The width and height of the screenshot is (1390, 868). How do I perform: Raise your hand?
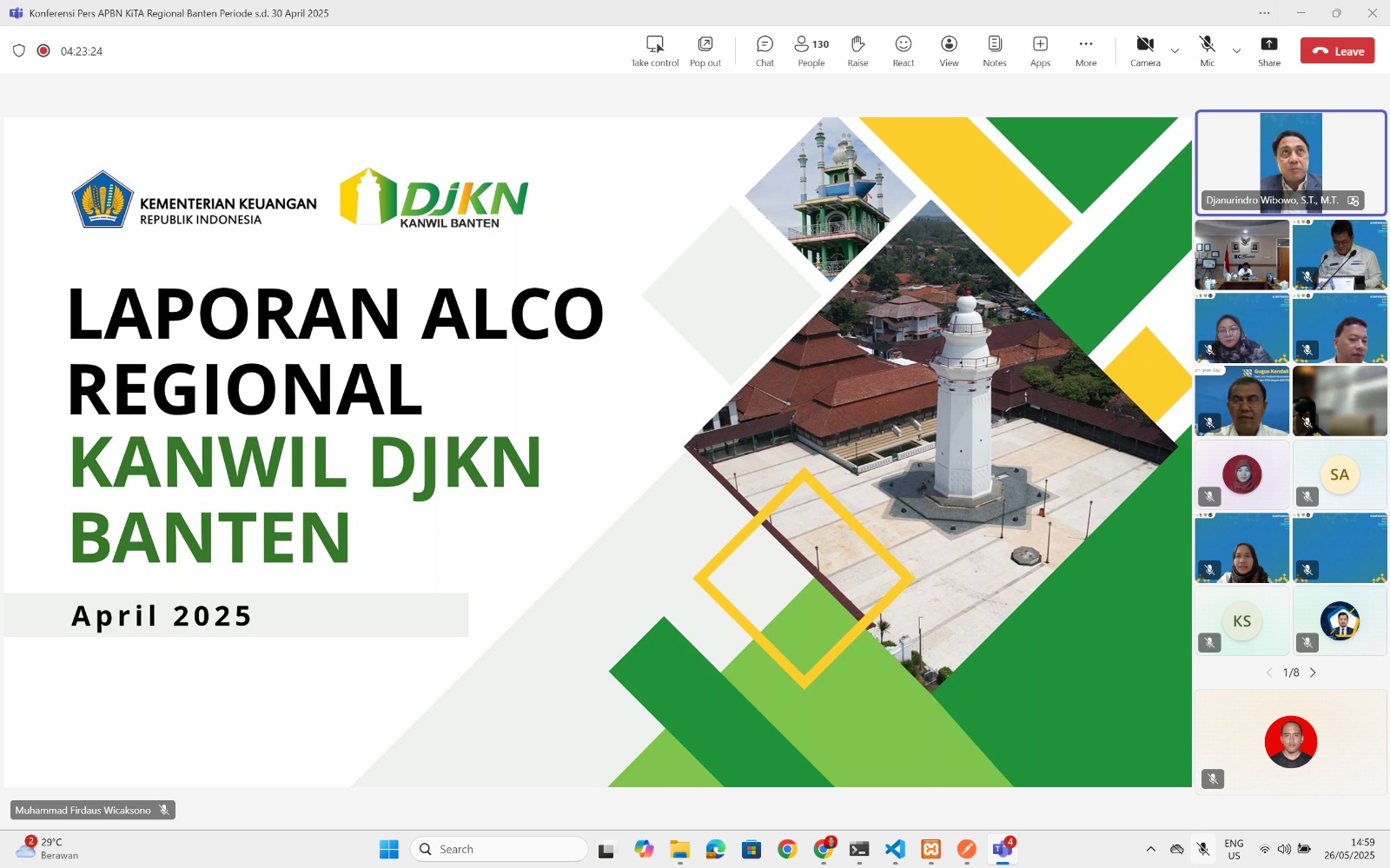click(x=857, y=51)
